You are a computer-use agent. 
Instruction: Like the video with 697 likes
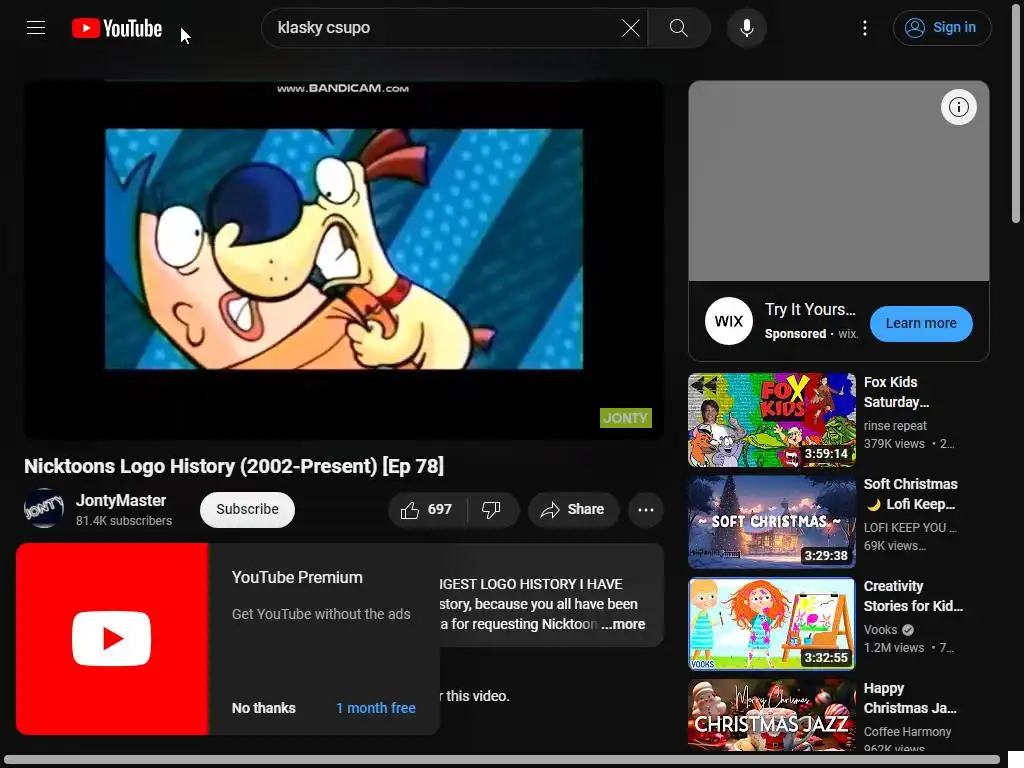click(x=427, y=509)
